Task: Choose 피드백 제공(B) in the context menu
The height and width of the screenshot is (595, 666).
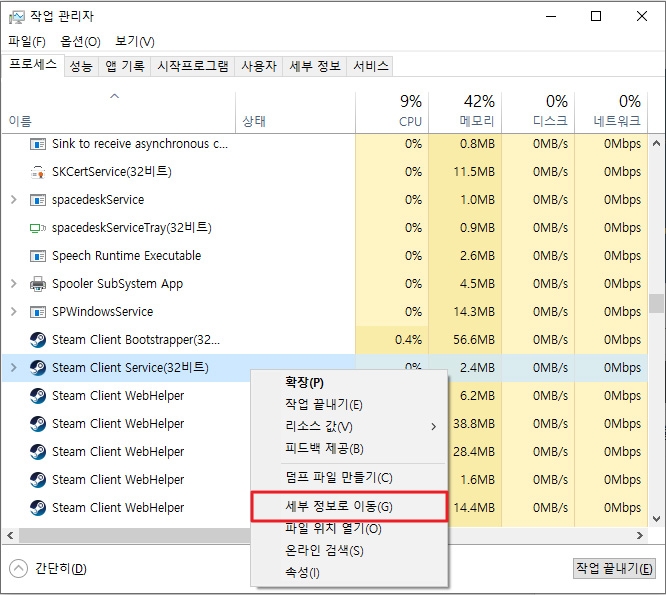Action: click(349, 448)
